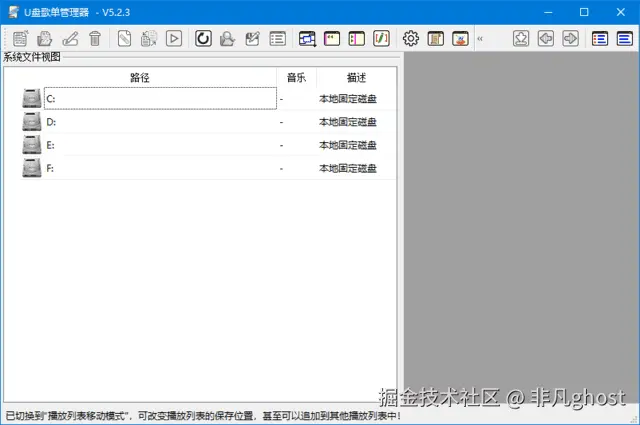Click the trash can delete icon
Screen dimensions: 640x425
point(95,39)
